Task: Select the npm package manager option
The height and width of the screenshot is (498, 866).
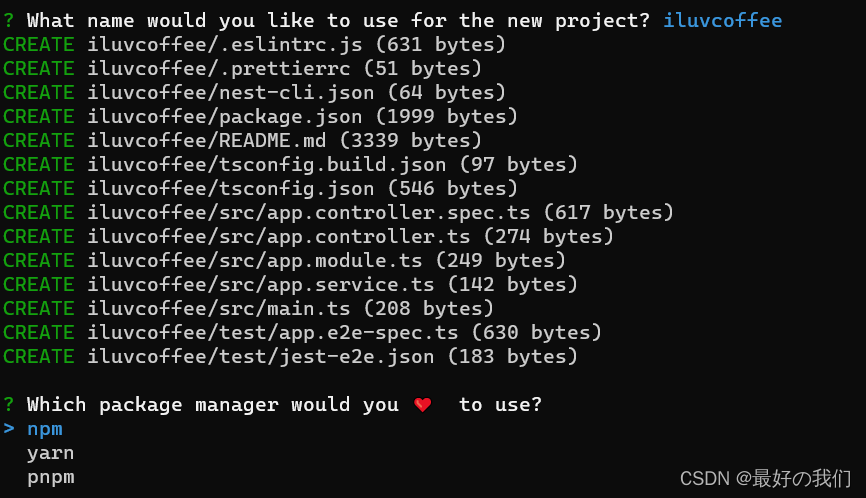Action: (x=45, y=429)
